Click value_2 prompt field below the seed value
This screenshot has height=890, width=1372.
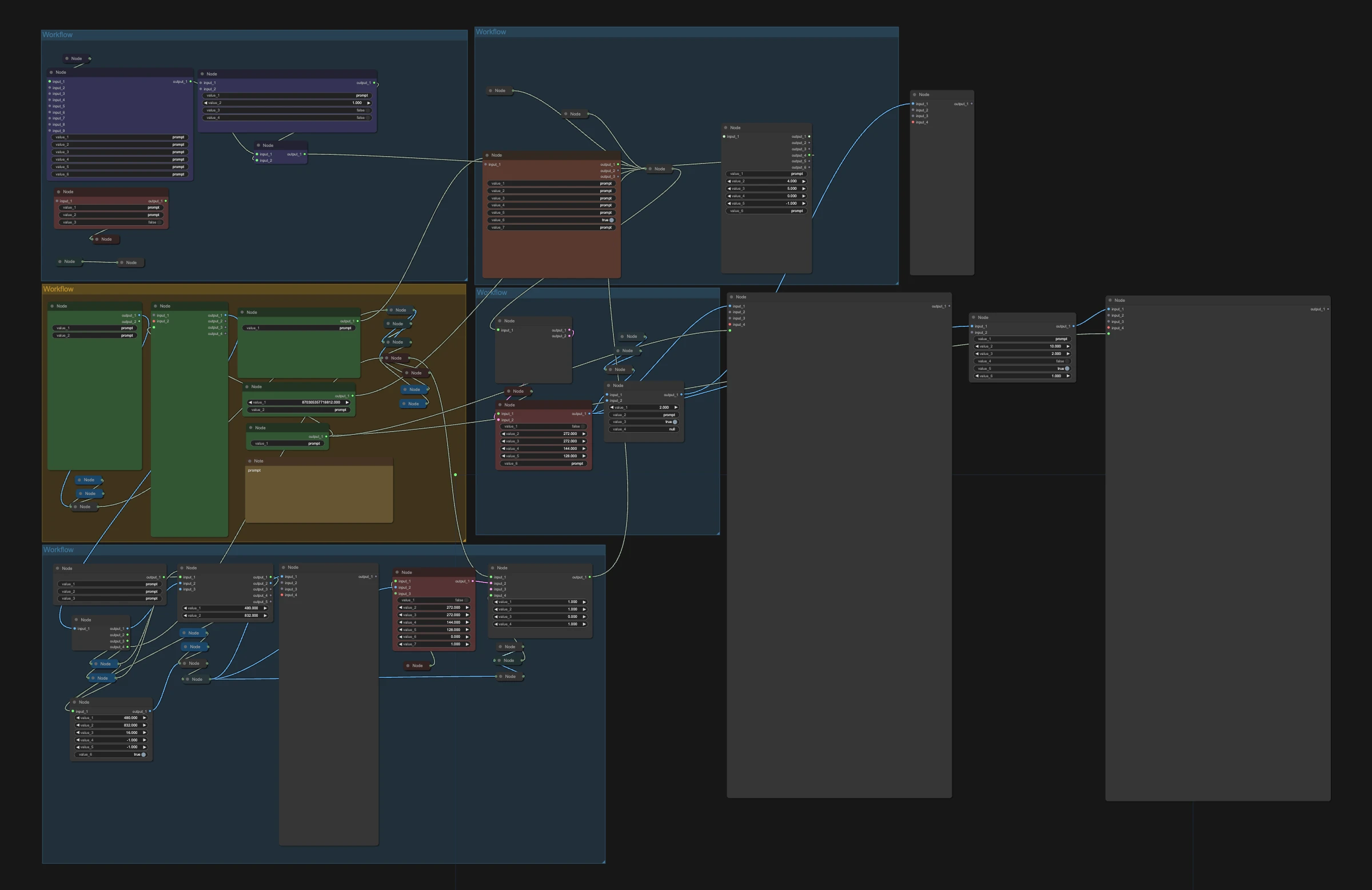pyautogui.click(x=299, y=410)
